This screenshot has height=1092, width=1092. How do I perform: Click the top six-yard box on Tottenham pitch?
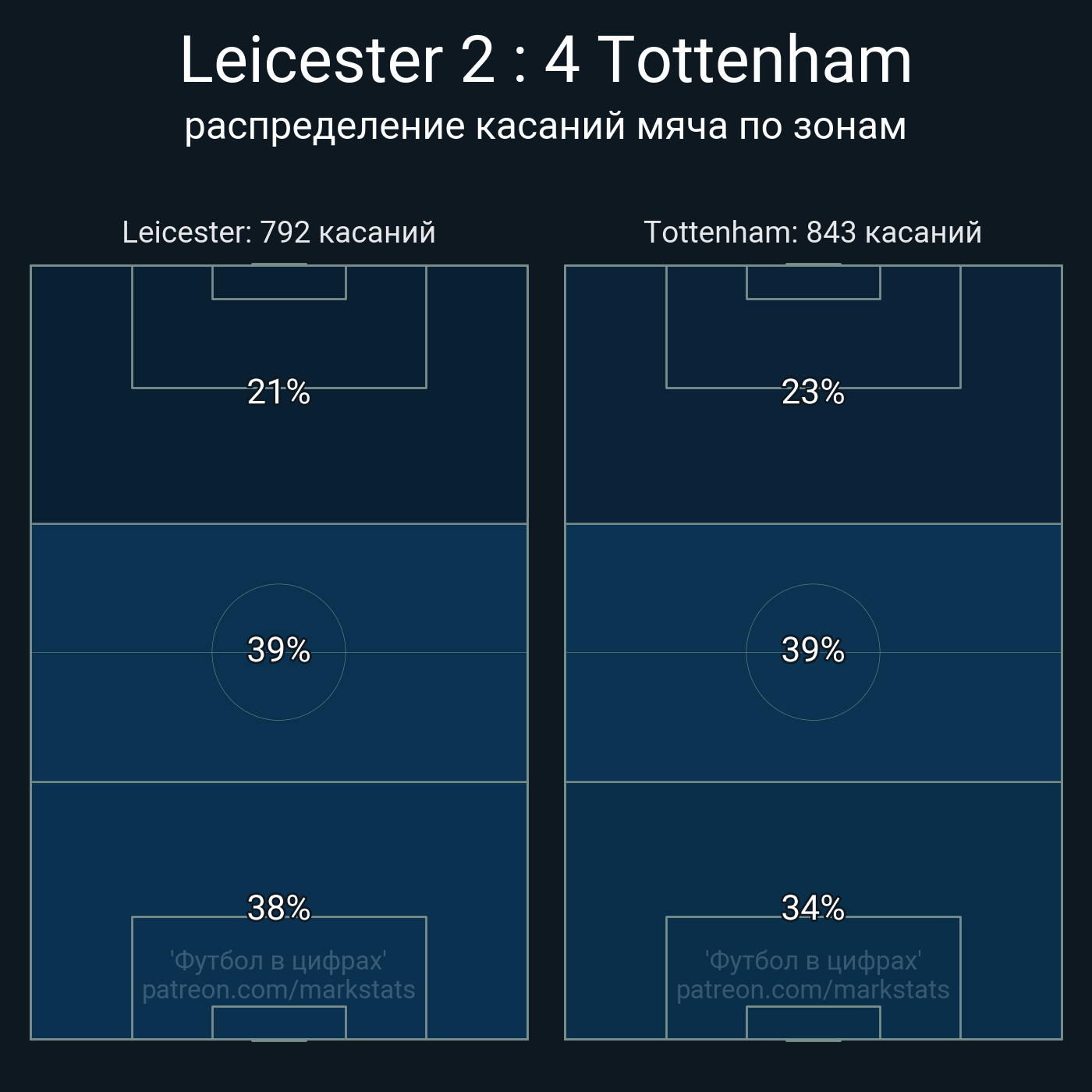(x=814, y=282)
